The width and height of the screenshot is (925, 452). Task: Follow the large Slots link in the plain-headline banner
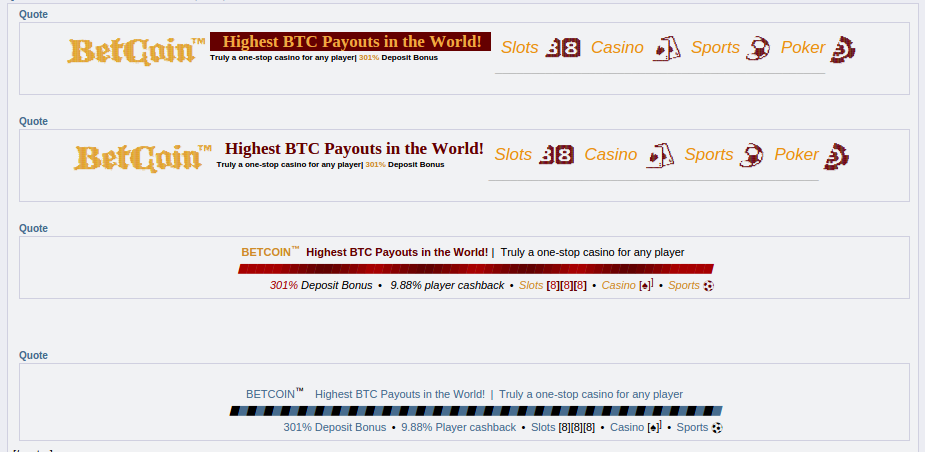coord(513,154)
